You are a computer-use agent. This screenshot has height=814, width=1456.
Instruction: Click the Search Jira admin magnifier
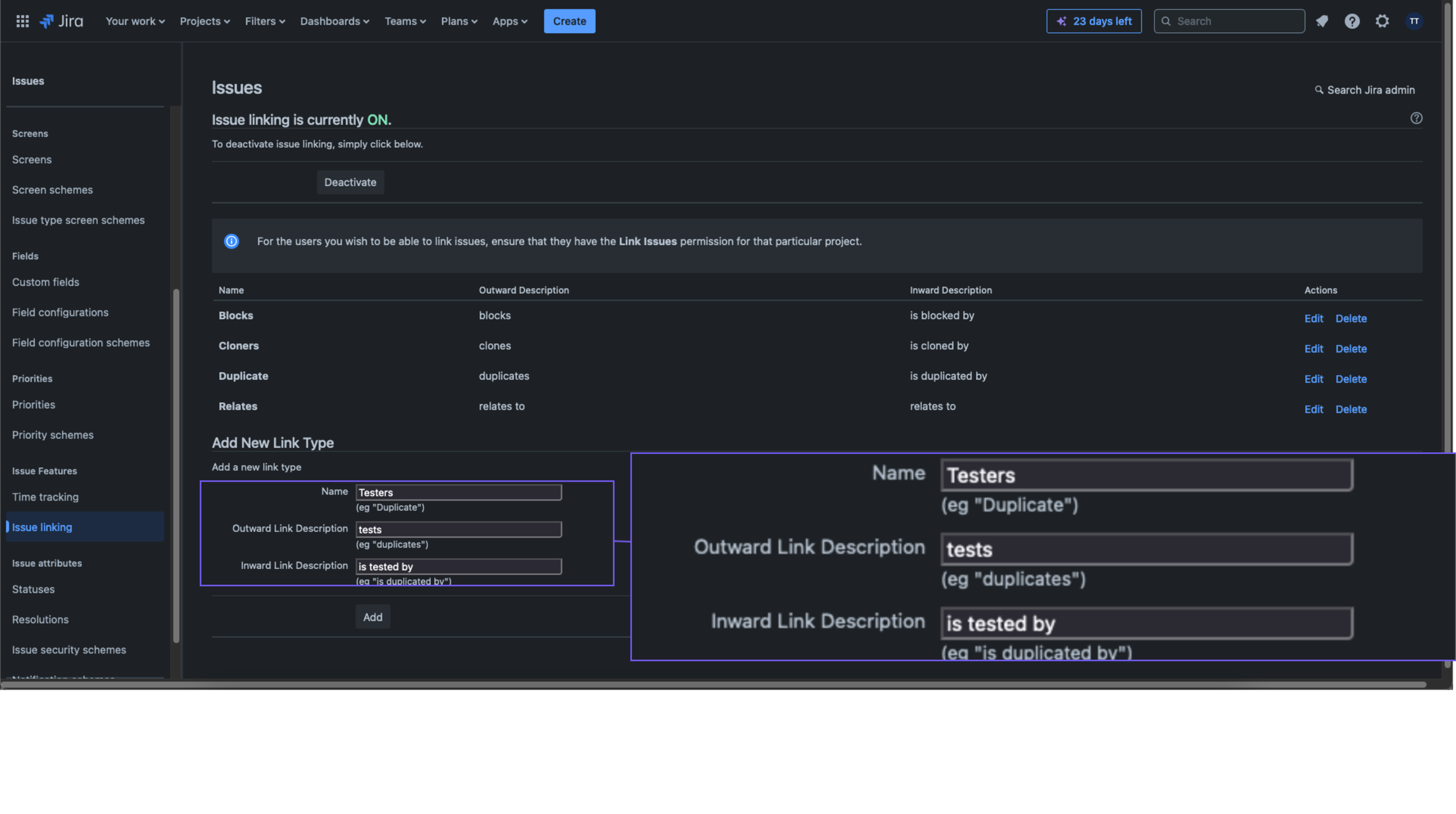click(x=1319, y=90)
